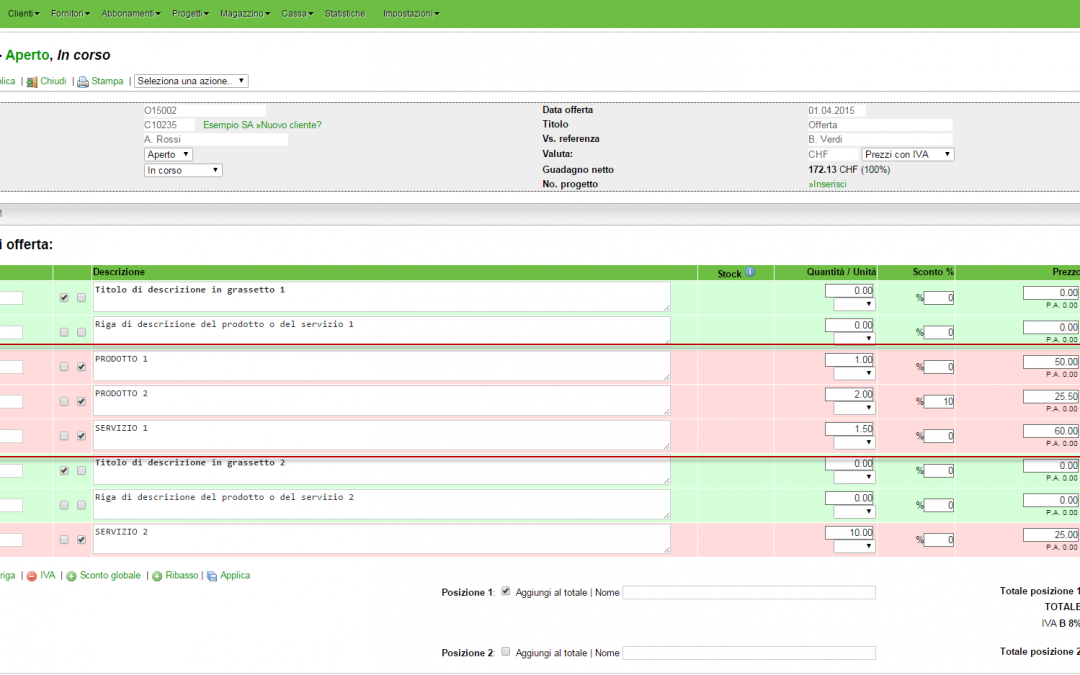The image size is (1080, 675).
Task: Expand the In corso status dropdown
Action: tap(183, 171)
